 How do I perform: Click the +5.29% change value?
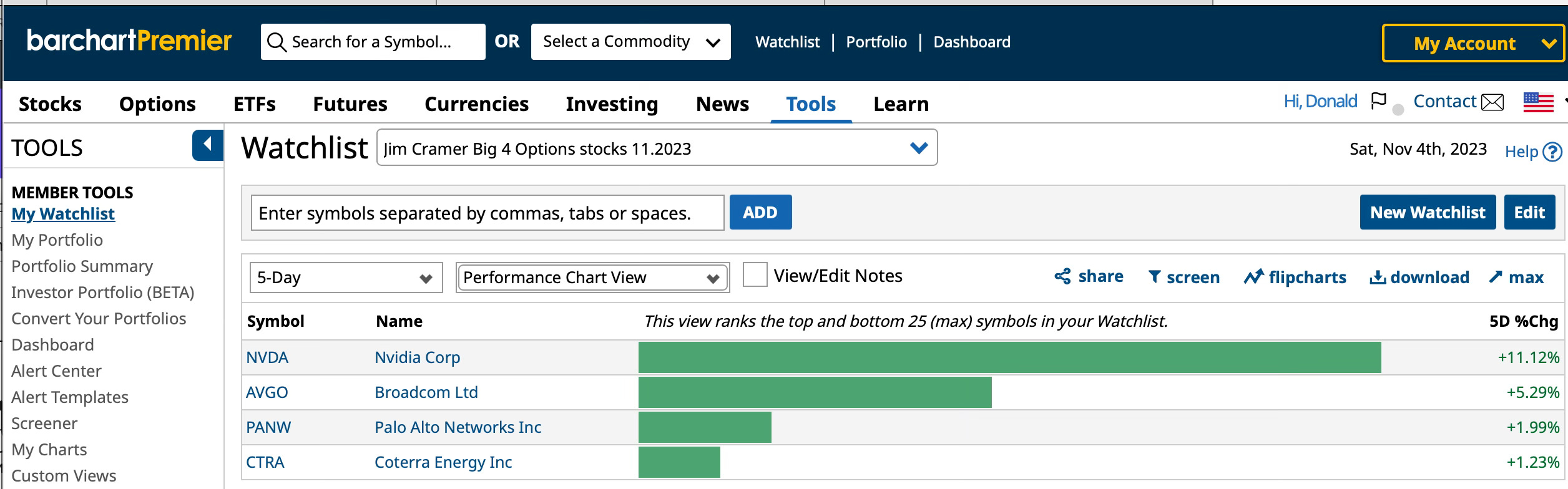(x=1533, y=392)
